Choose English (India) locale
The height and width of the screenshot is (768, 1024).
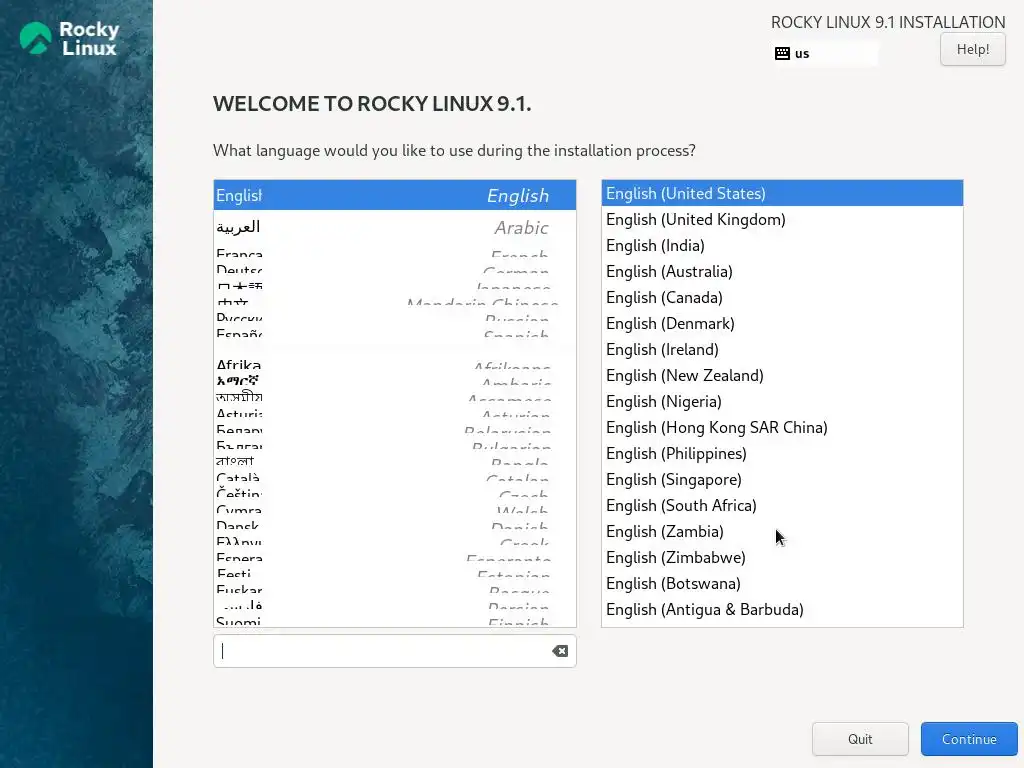782,246
